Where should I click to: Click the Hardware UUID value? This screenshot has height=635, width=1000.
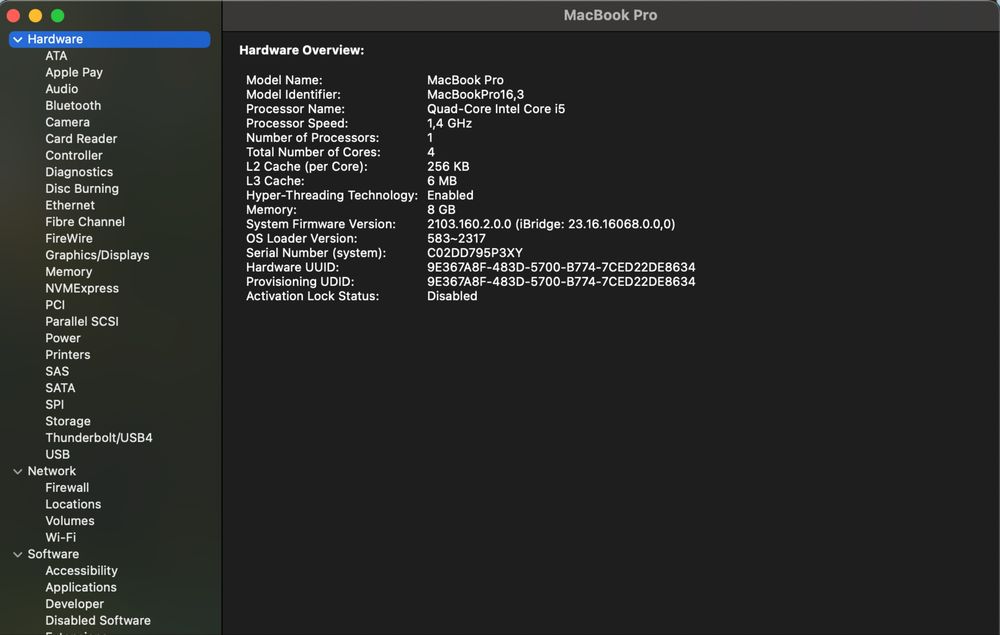[x=561, y=267]
